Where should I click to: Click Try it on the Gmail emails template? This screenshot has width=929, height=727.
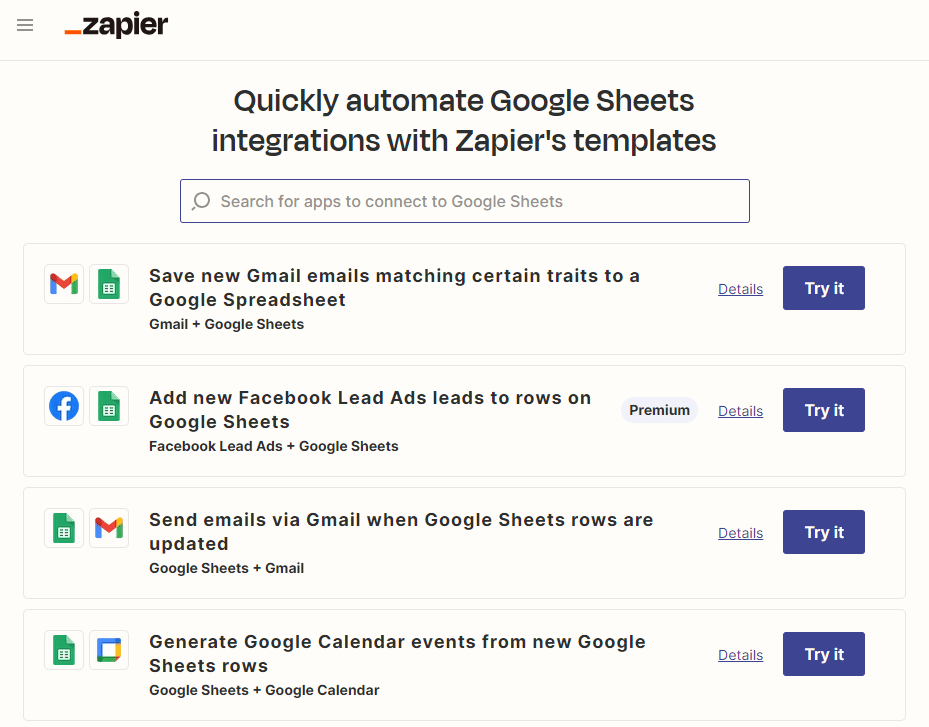823,288
